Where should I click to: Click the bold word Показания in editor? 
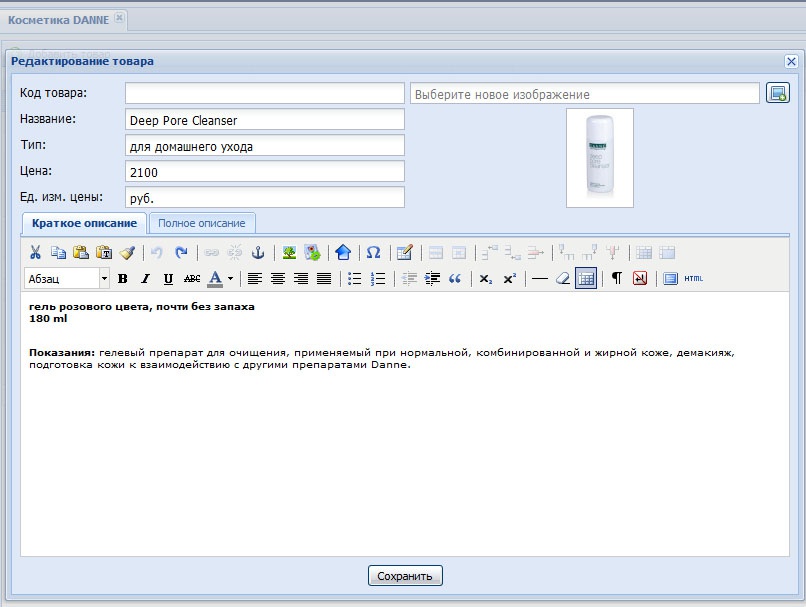coord(62,353)
